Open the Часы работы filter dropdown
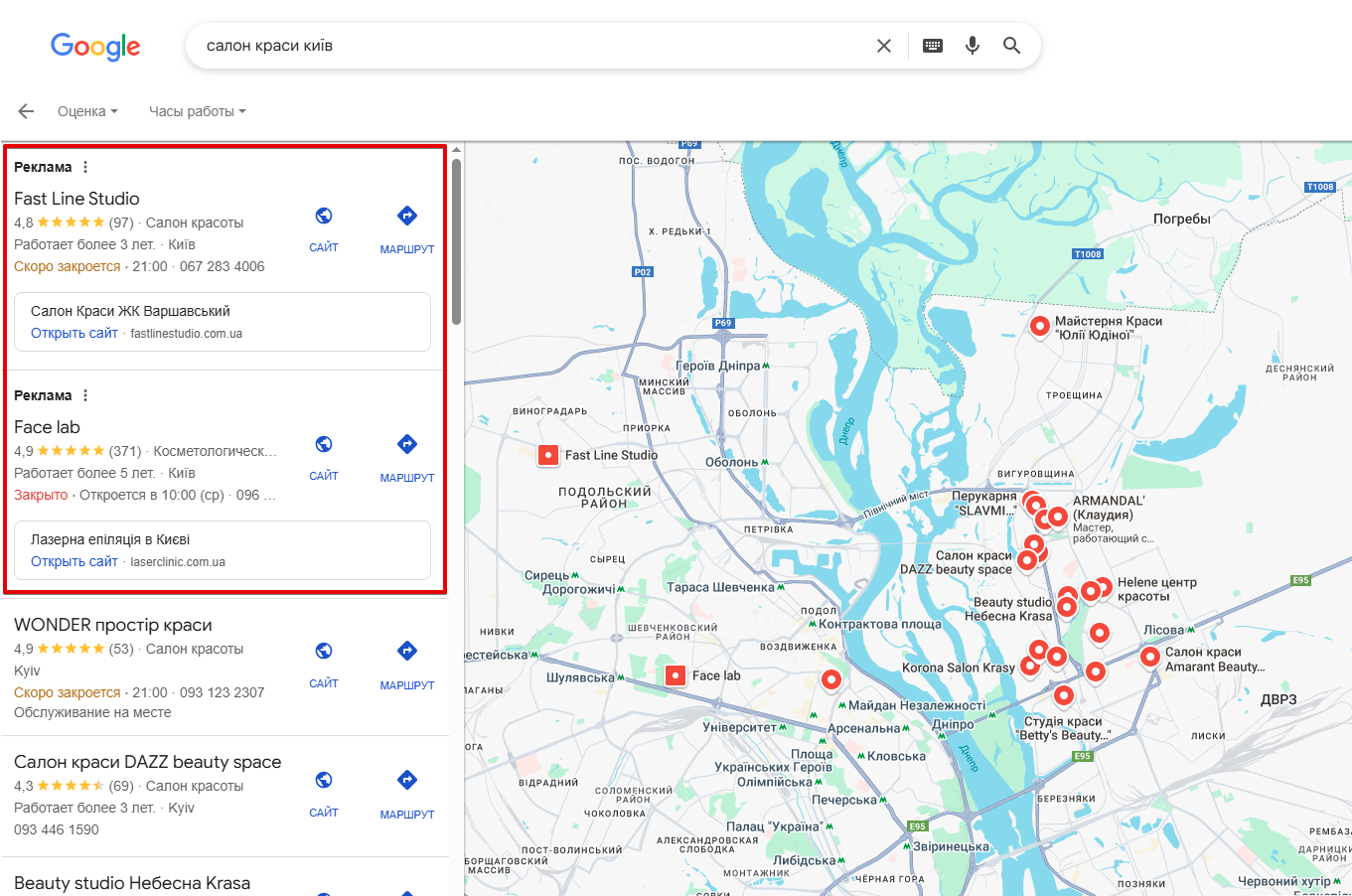The width and height of the screenshot is (1352, 896). click(196, 110)
